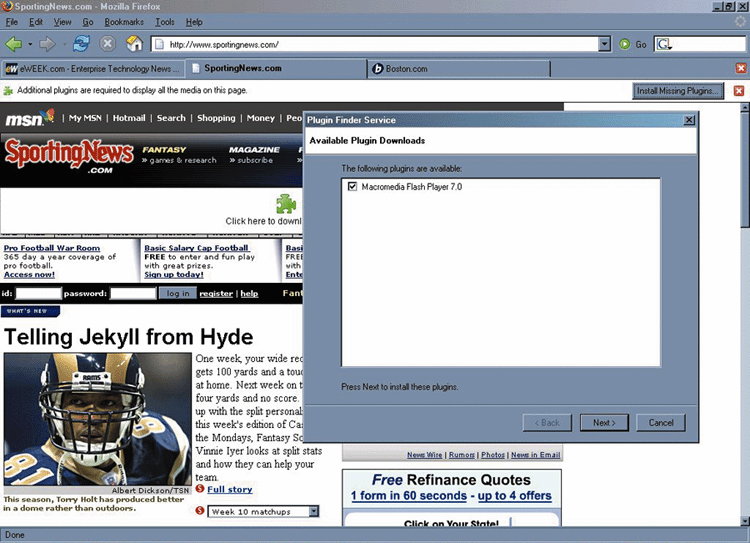
Task: Go to the Home page icon
Action: click(134, 44)
